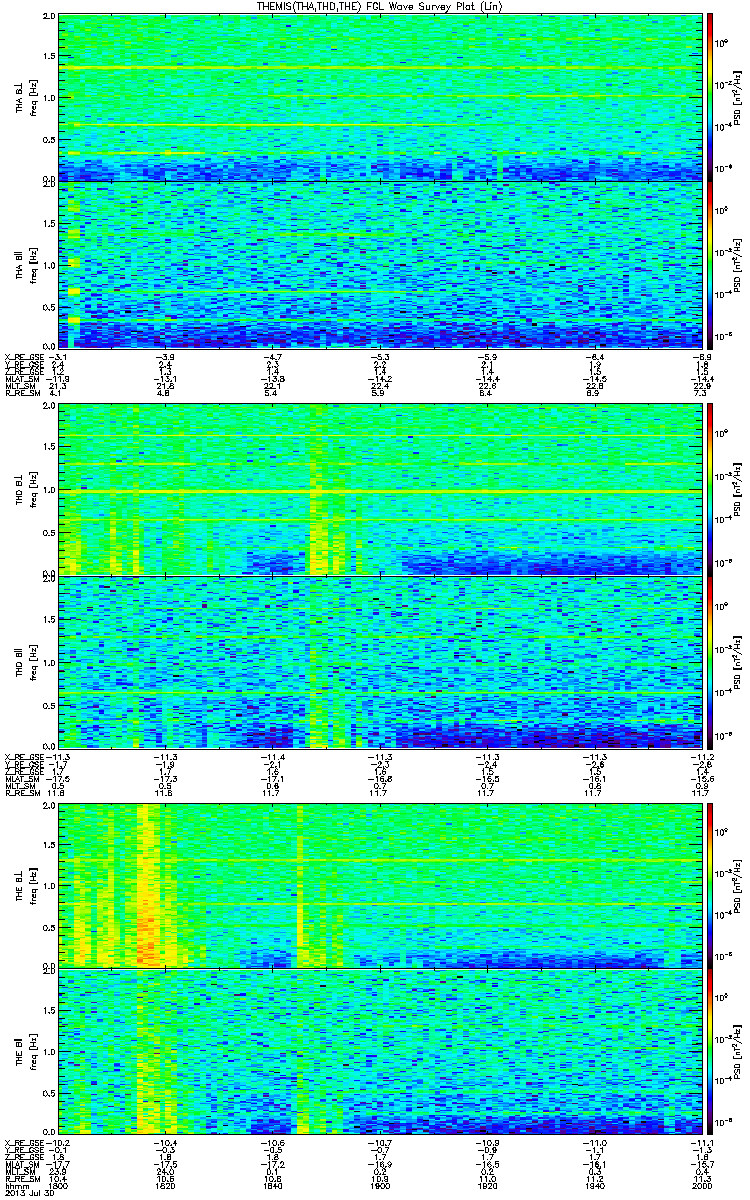The height and width of the screenshot is (1200, 750).
Task: Click the PSD [nT²/Hz] label beside THE B∥ color bar
Action: point(737,1051)
